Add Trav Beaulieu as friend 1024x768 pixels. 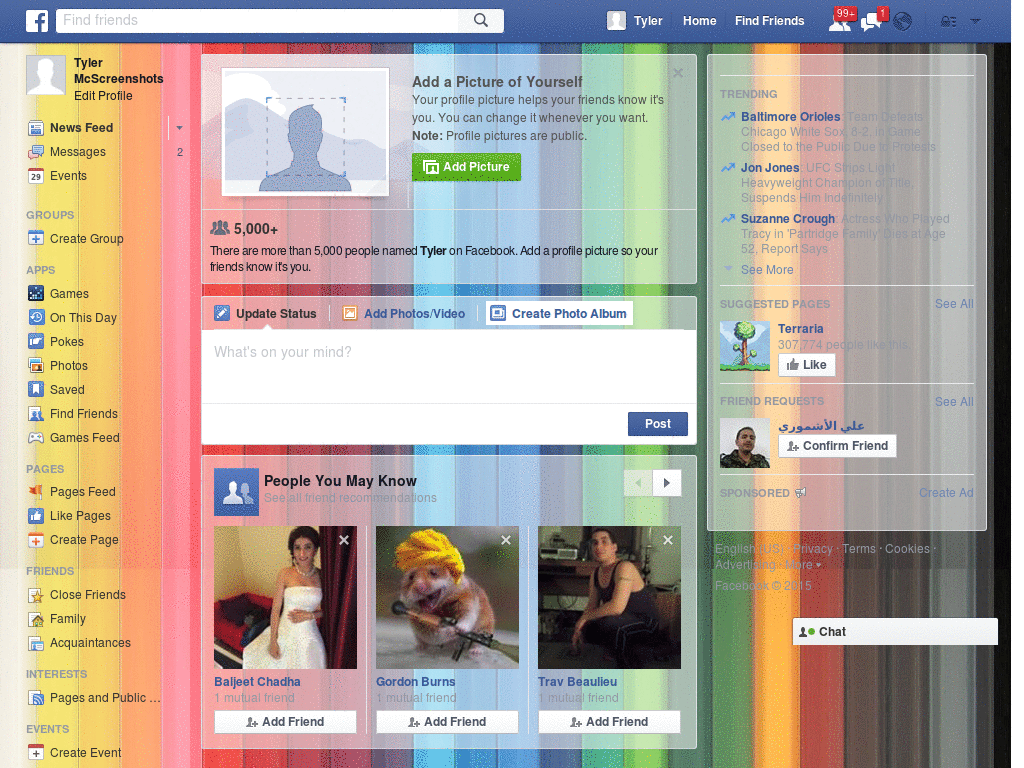pyautogui.click(x=609, y=722)
